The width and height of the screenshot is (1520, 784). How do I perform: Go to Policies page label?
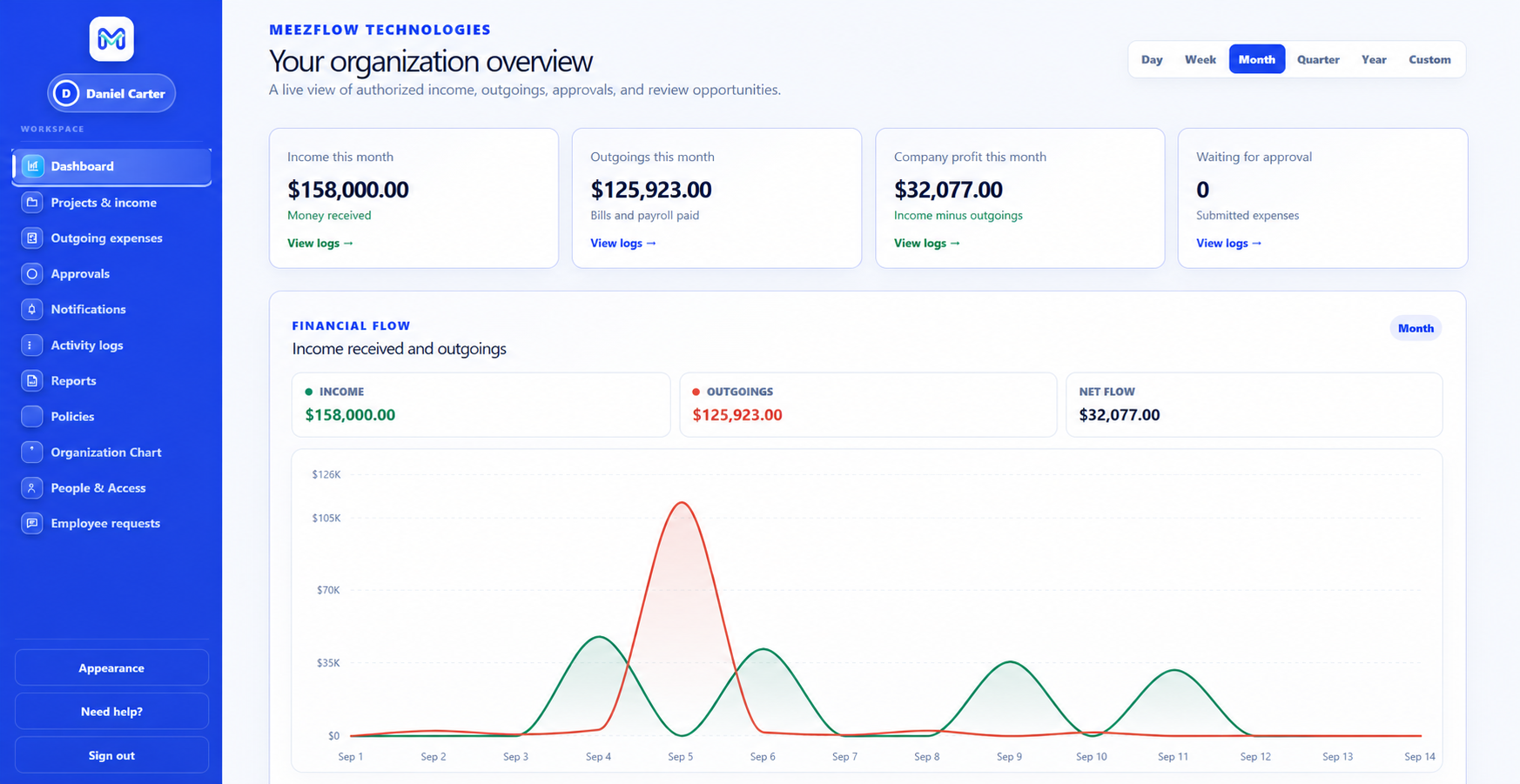tap(72, 416)
